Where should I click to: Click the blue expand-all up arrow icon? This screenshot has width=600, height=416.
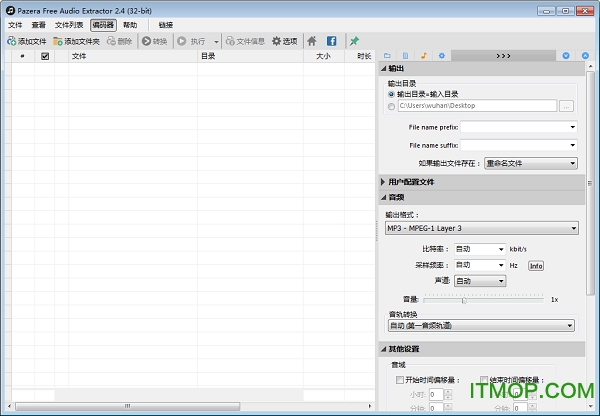pos(585,56)
